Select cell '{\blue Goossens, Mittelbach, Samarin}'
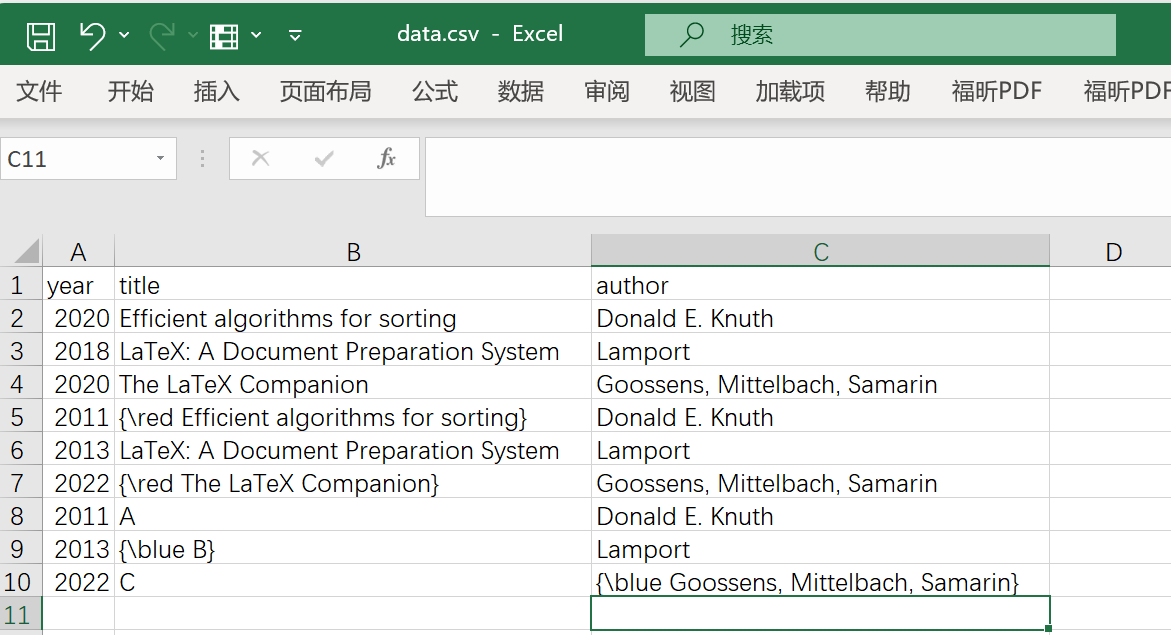 click(821, 582)
